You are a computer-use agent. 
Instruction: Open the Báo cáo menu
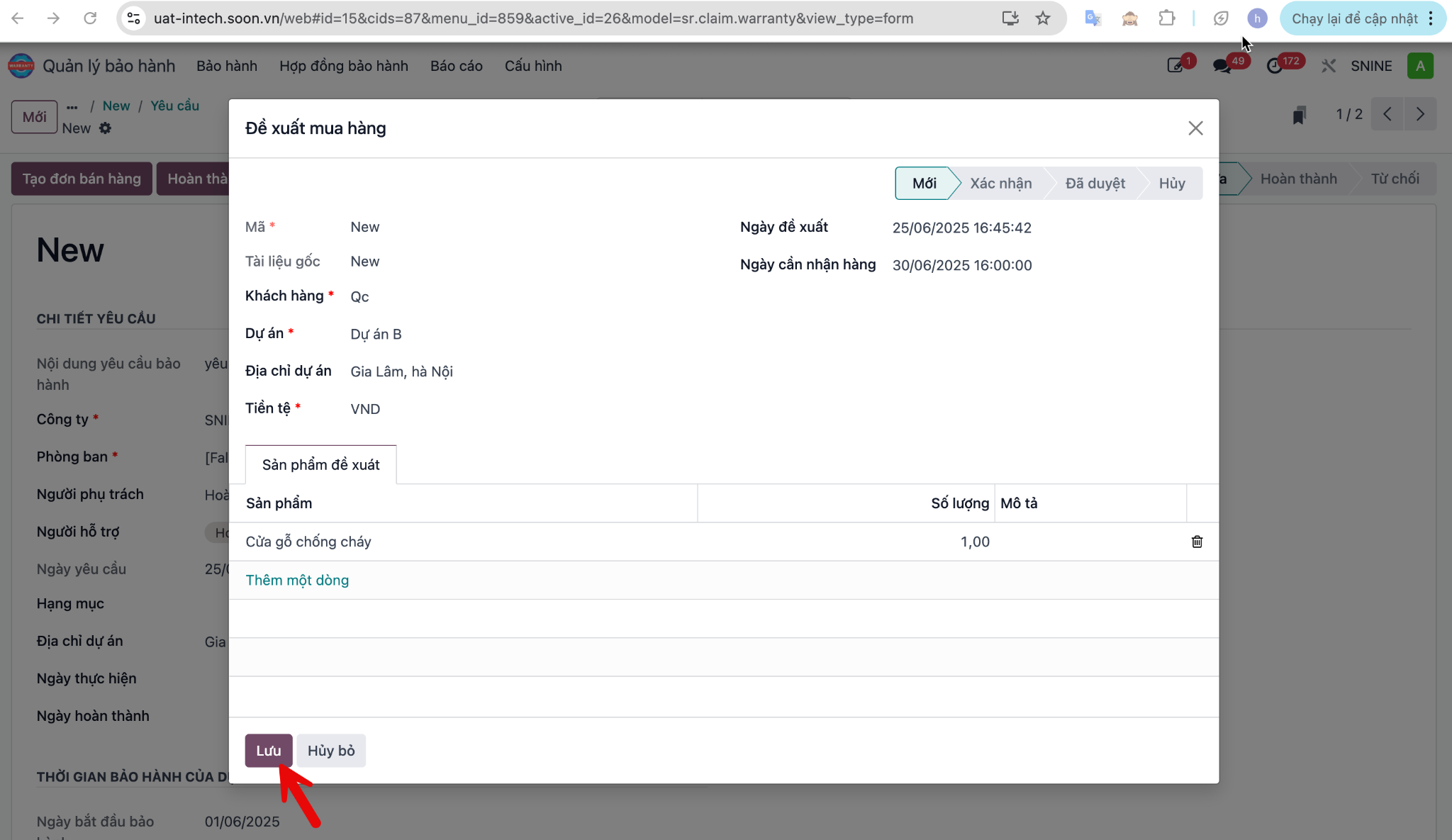pyautogui.click(x=456, y=66)
